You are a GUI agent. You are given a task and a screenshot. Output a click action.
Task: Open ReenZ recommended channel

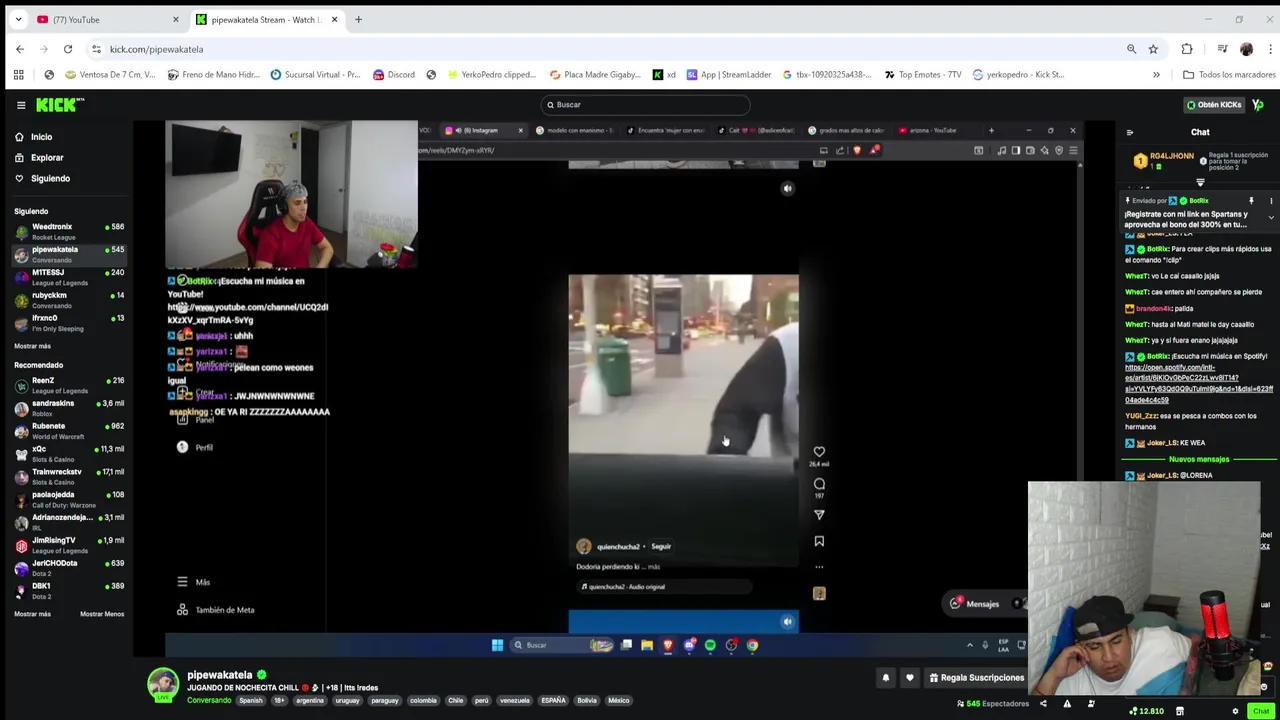click(x=70, y=385)
